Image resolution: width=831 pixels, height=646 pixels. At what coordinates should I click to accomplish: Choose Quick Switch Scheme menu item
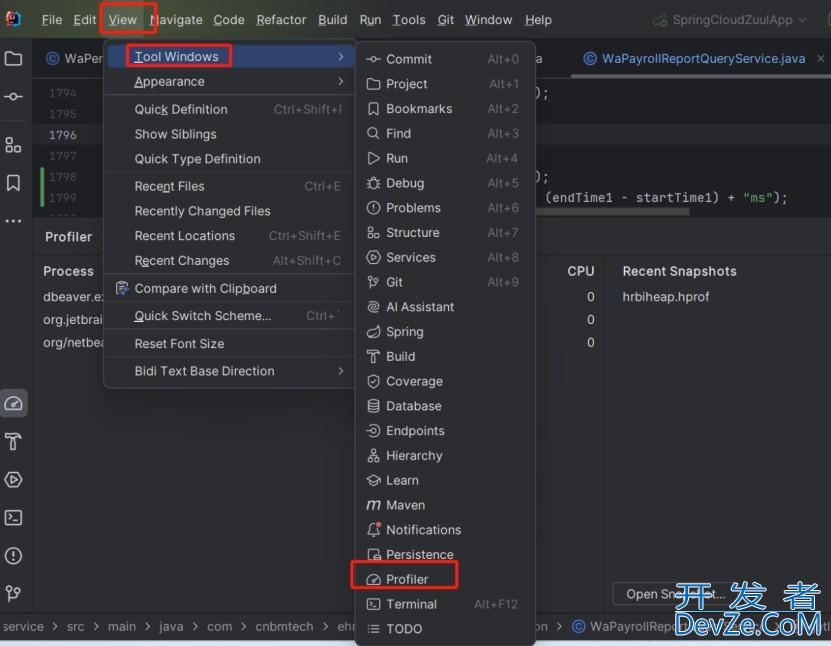pos(229,316)
